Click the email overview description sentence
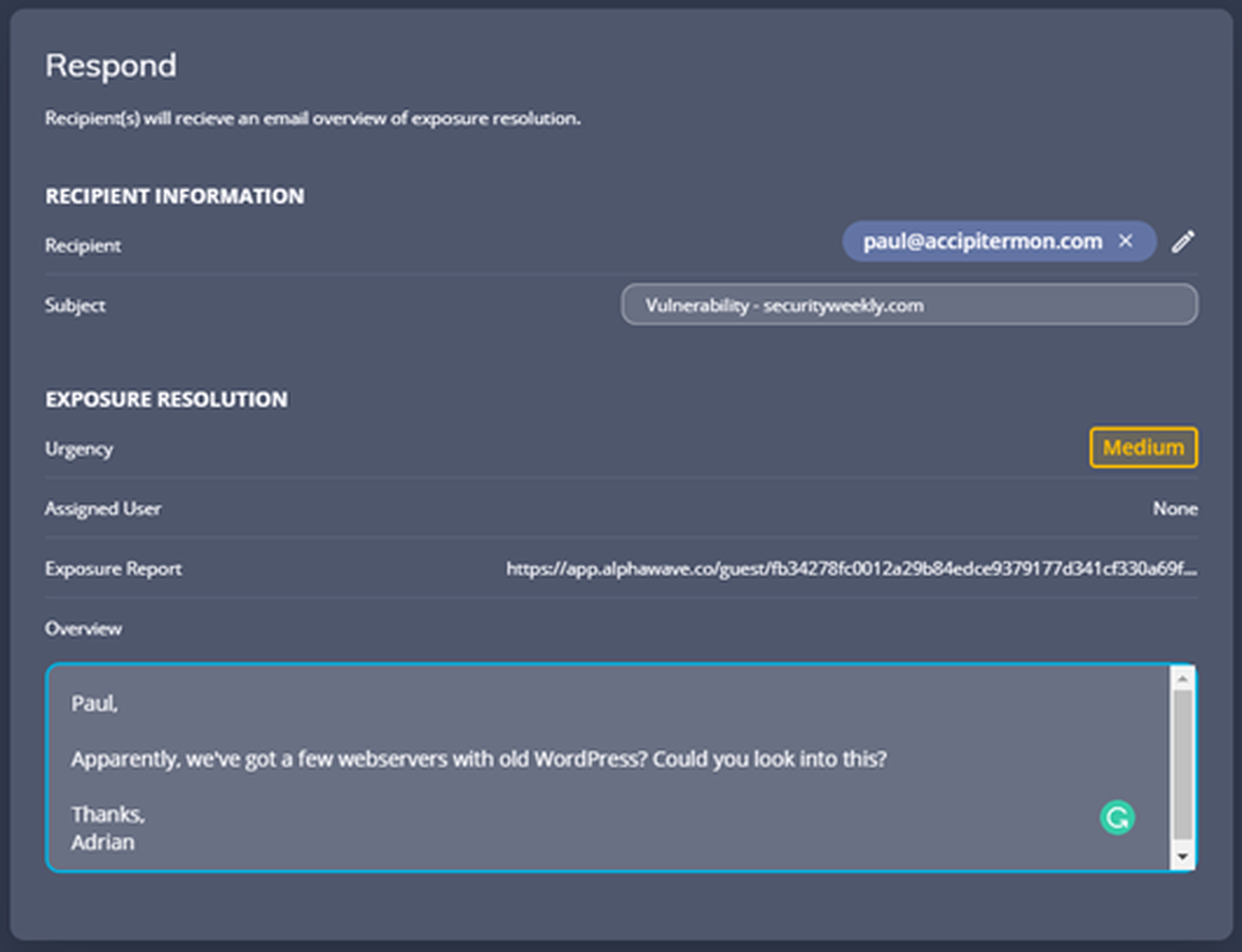The height and width of the screenshot is (952, 1242). [x=312, y=118]
